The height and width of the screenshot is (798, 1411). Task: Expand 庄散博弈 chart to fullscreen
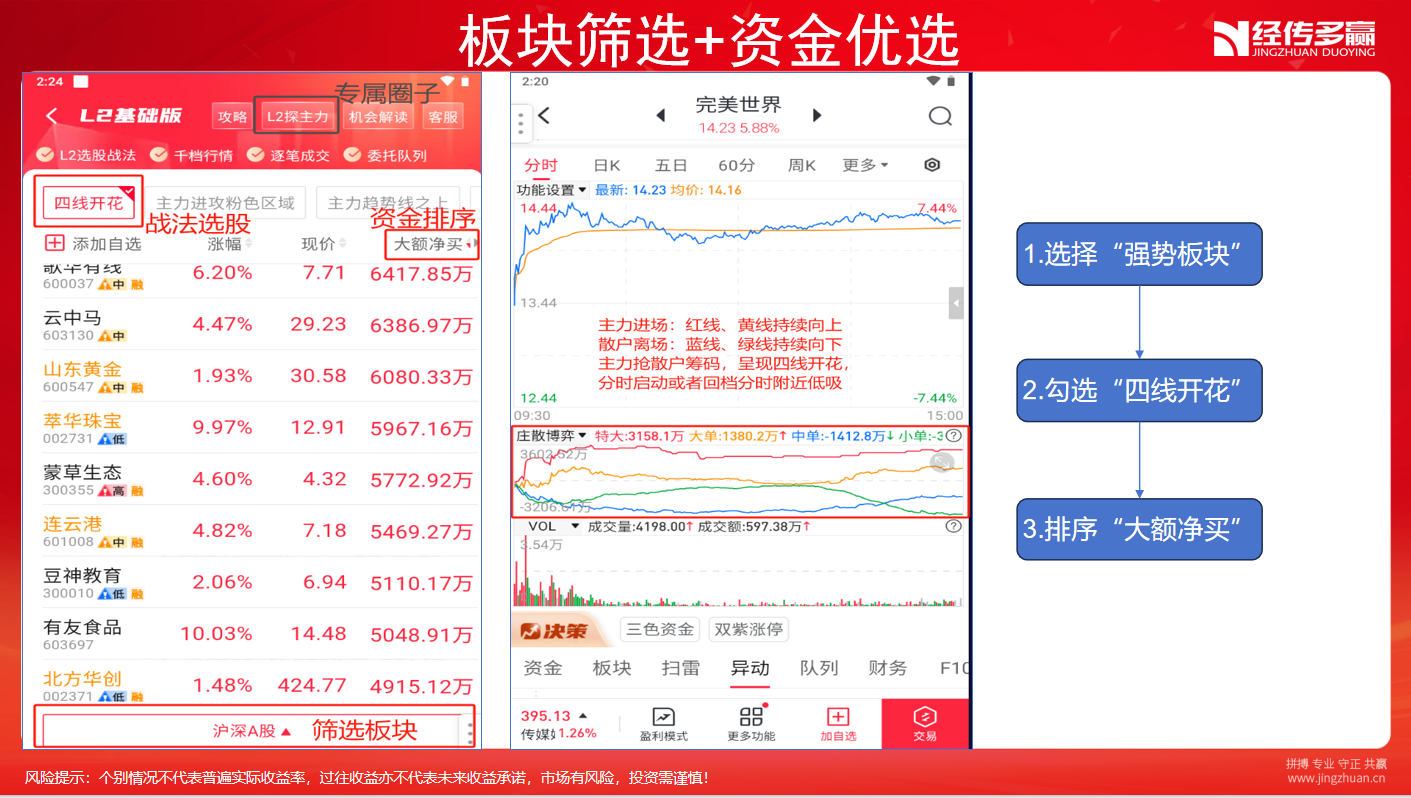[941, 461]
